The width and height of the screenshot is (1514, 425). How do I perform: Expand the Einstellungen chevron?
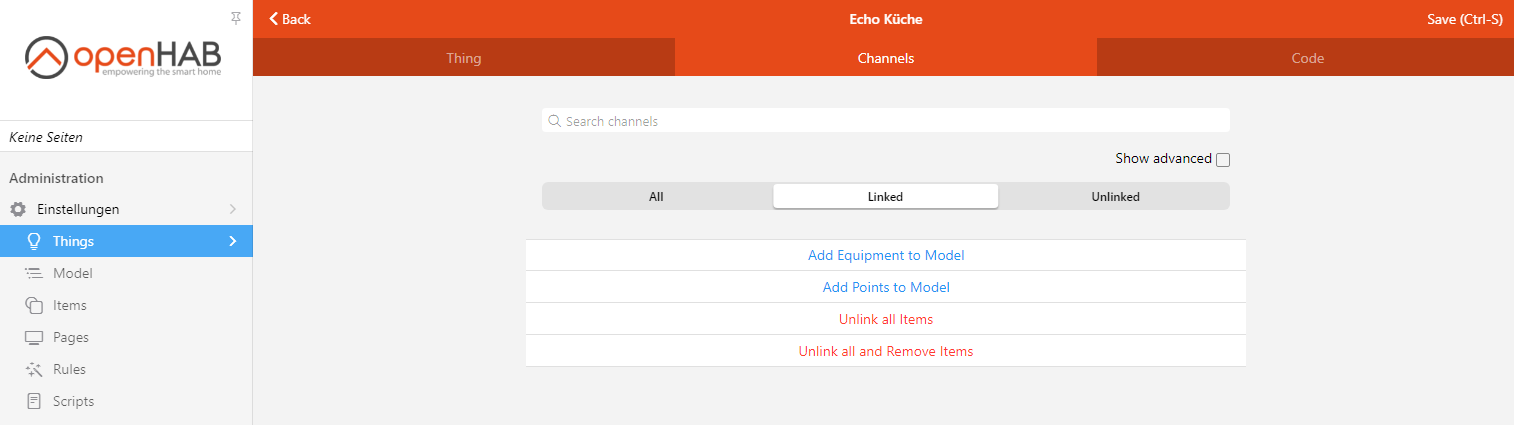click(x=233, y=209)
